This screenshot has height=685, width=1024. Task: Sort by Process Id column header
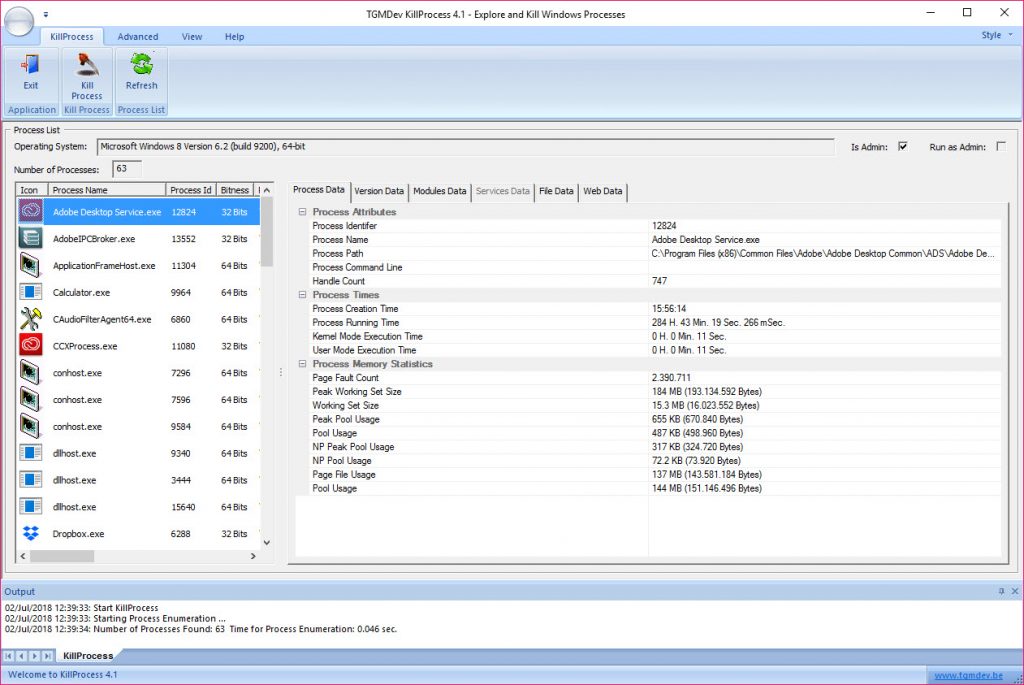pyautogui.click(x=191, y=190)
